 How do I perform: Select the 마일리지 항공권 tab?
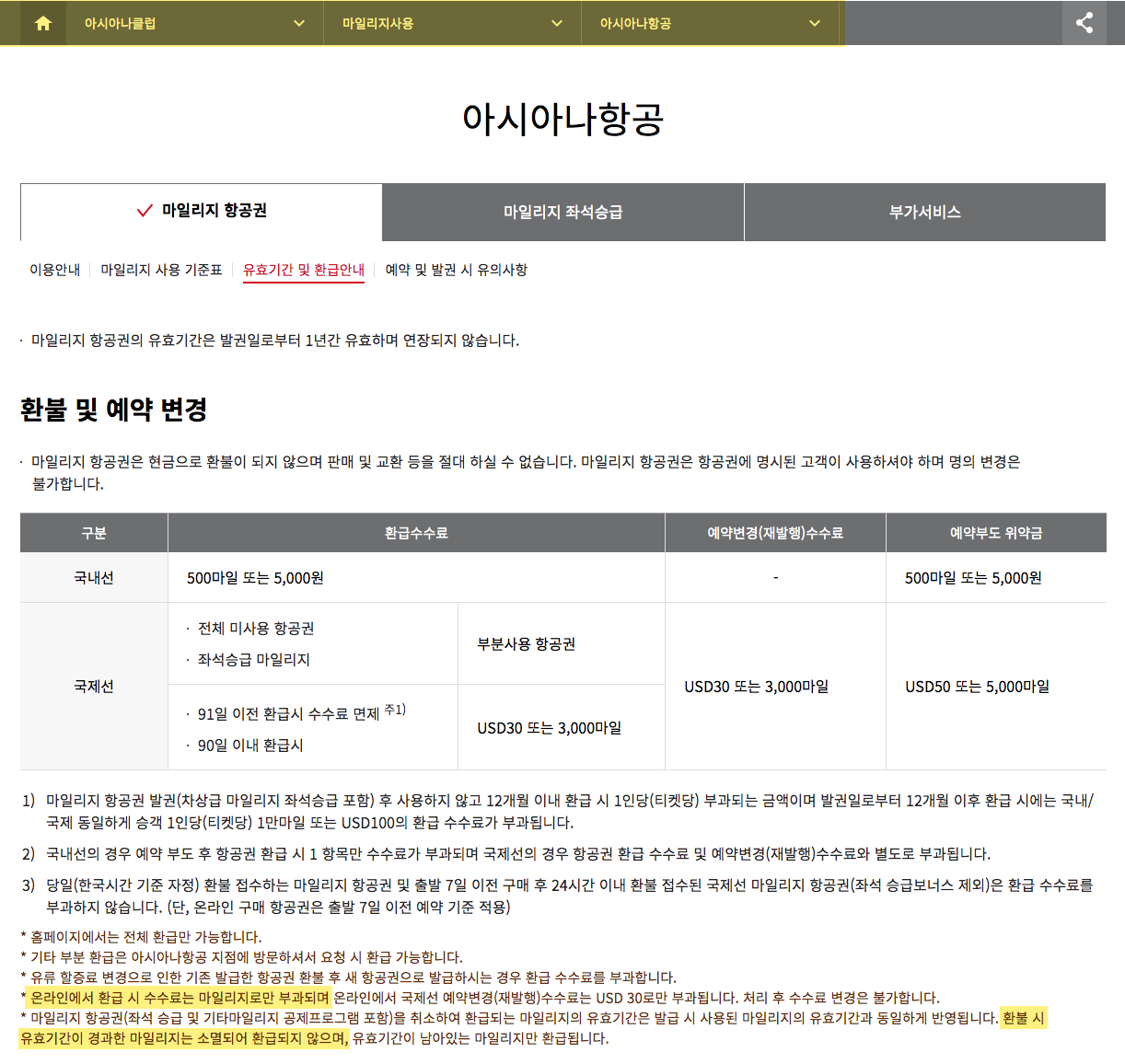202,211
